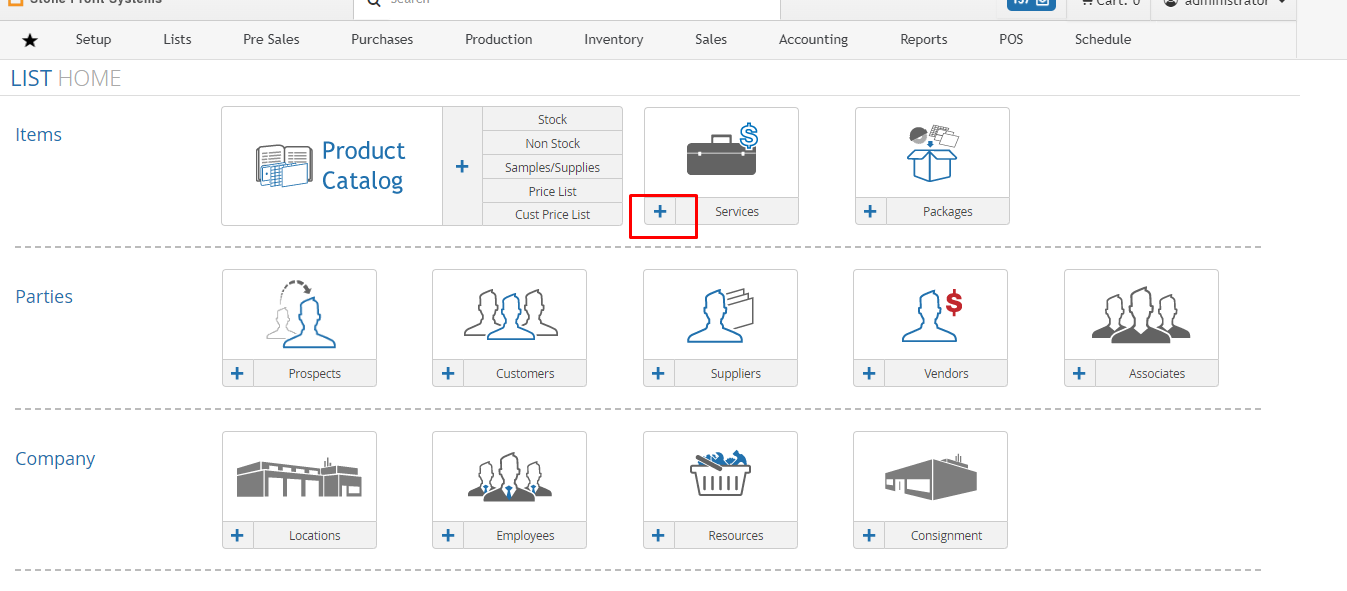
Task: Click the Vendors dollar person icon
Action: point(931,315)
